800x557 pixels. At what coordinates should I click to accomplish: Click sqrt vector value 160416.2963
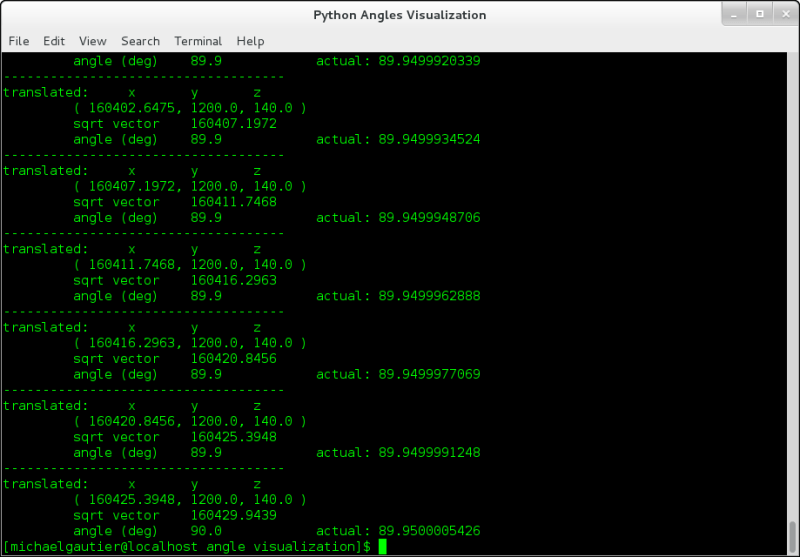tap(234, 281)
